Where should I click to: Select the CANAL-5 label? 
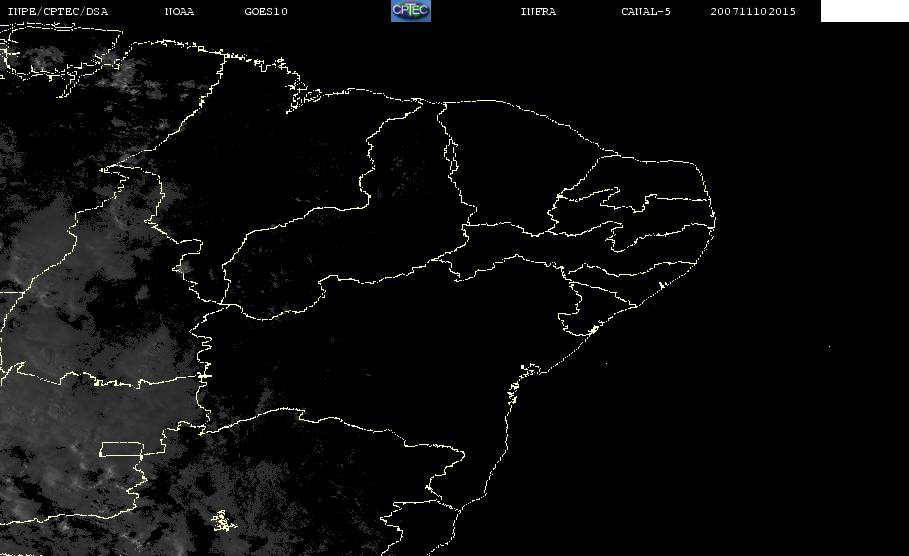(646, 12)
